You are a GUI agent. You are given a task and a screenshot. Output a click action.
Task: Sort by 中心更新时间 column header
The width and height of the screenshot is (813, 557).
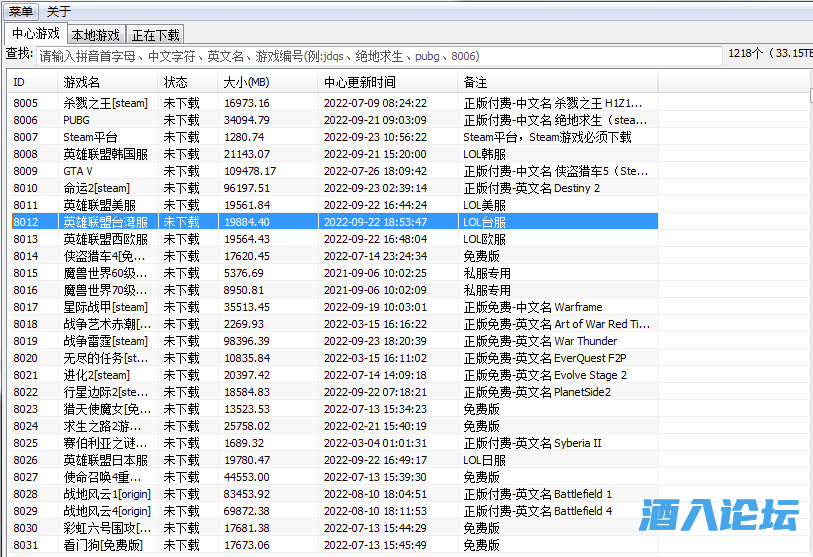click(387, 82)
